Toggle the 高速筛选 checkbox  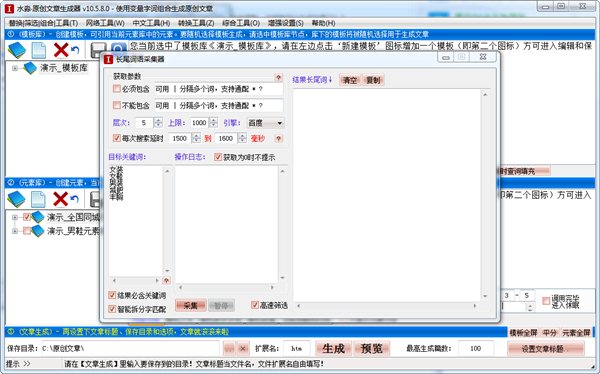coord(255,305)
